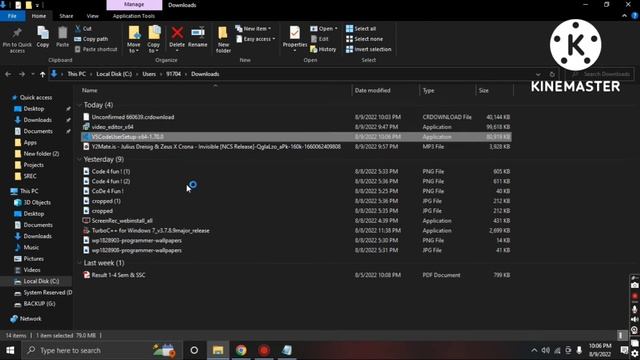Switch to the Home ribbon tab
This screenshot has width=640, height=360.
click(39, 16)
